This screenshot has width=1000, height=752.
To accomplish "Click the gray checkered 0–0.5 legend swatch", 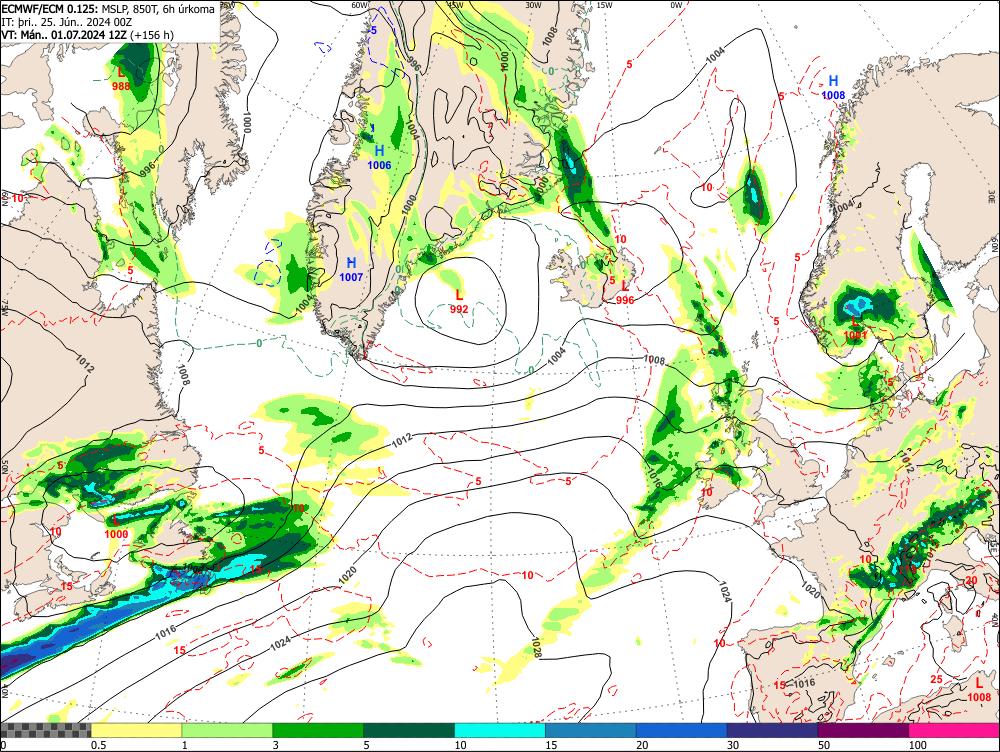I will tap(45, 730).
